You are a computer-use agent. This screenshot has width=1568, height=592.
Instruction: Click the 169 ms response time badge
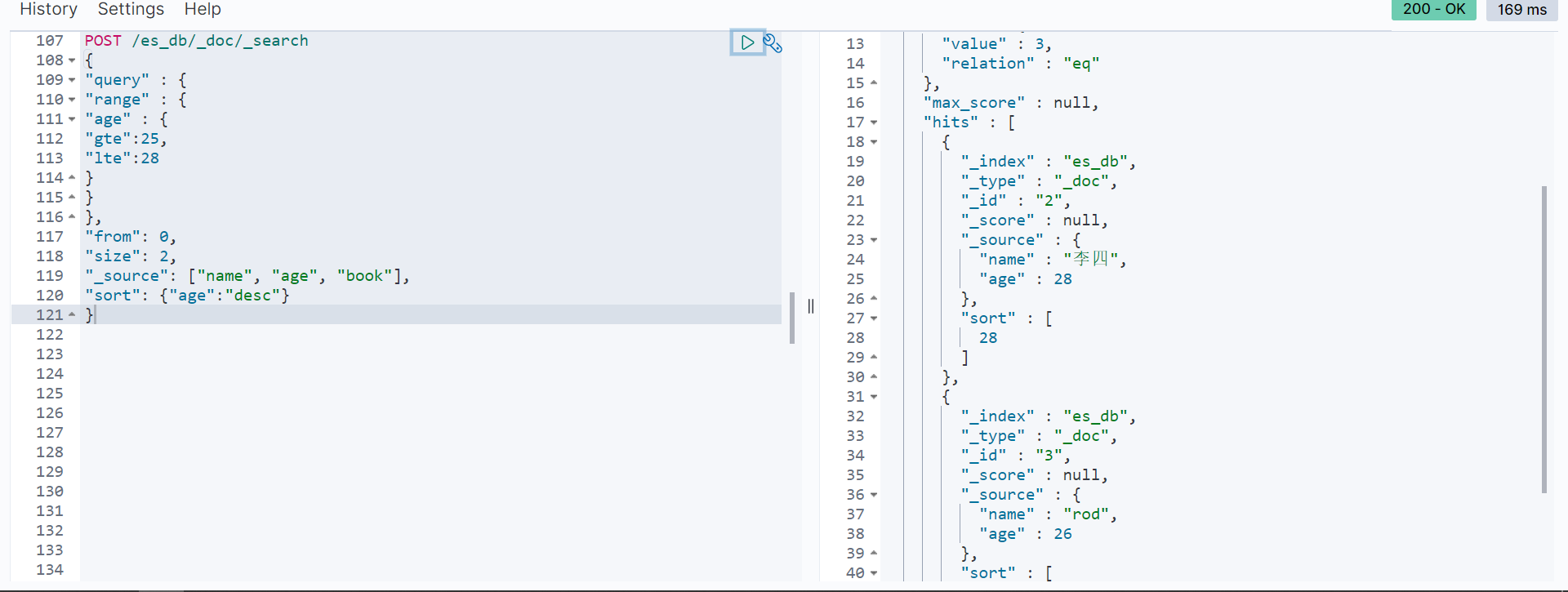tap(1521, 10)
